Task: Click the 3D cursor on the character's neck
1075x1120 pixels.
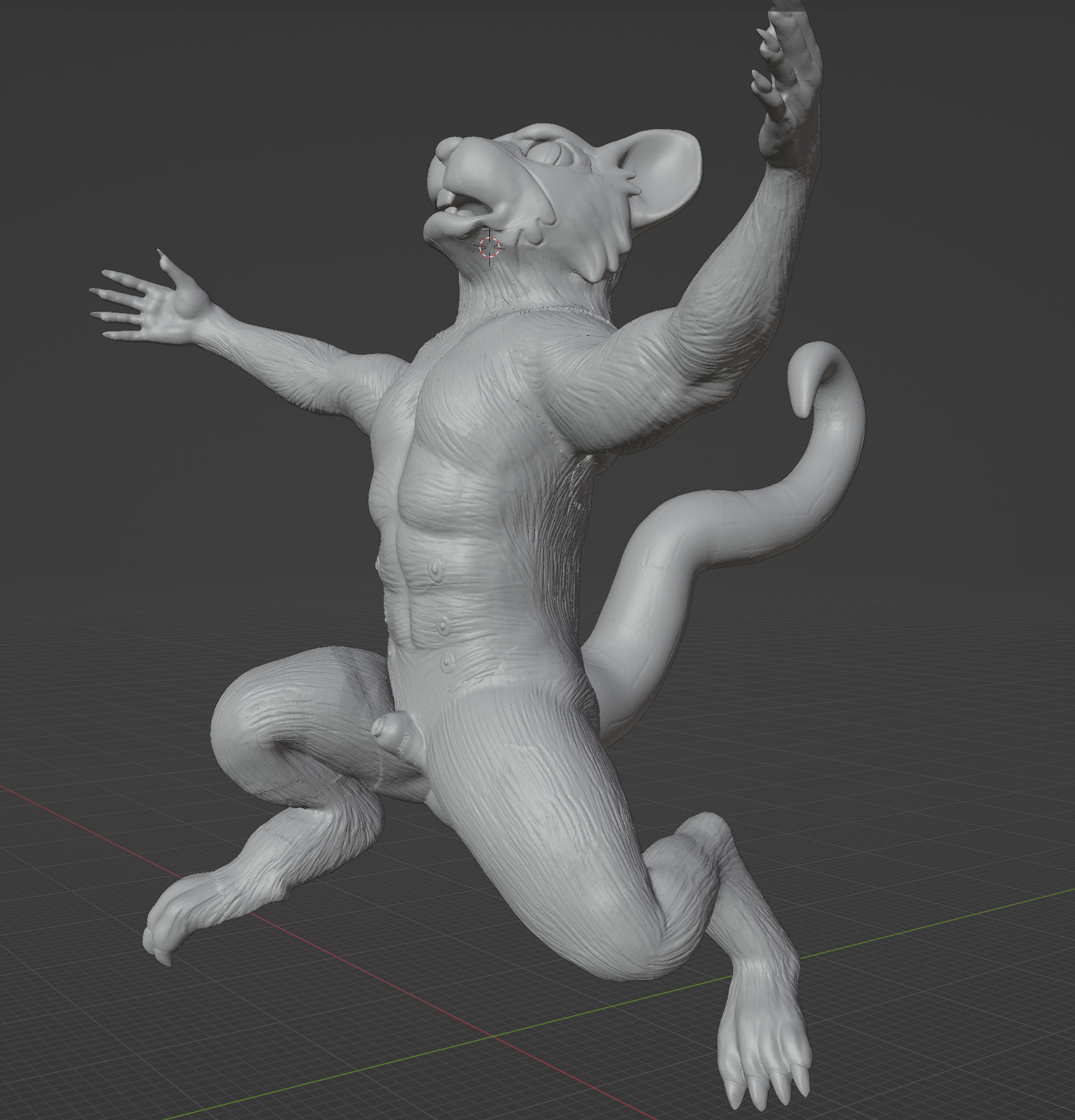Action: pos(489,247)
